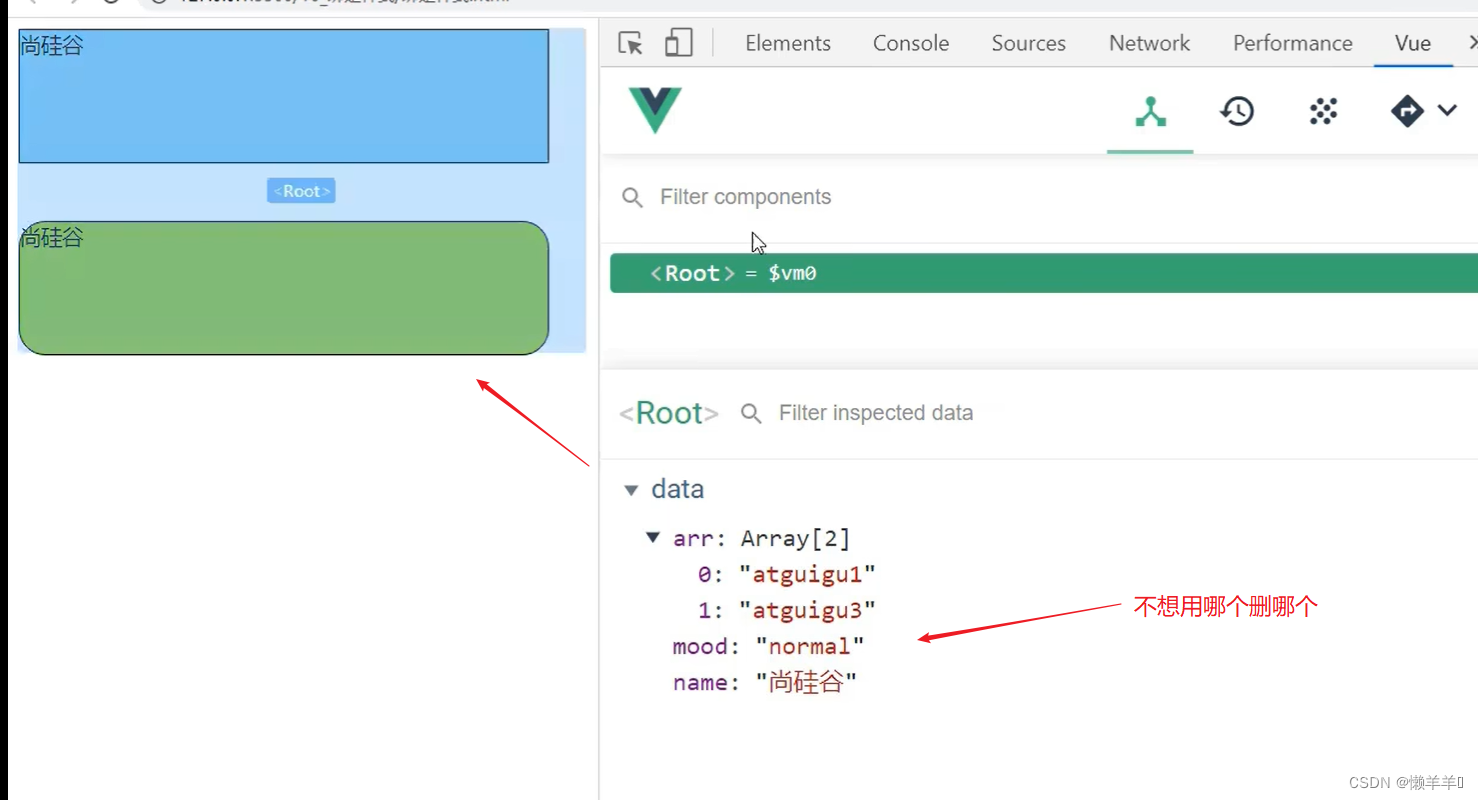Click the Root label badge on page

301,191
